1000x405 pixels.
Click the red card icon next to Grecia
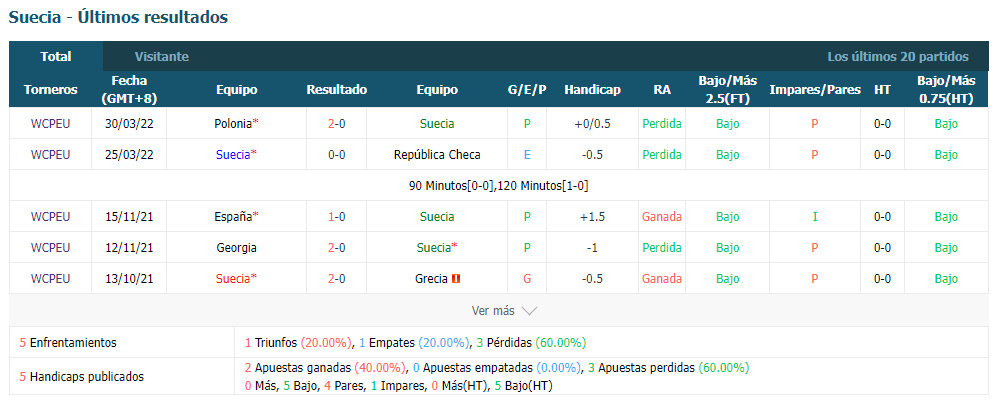point(456,279)
